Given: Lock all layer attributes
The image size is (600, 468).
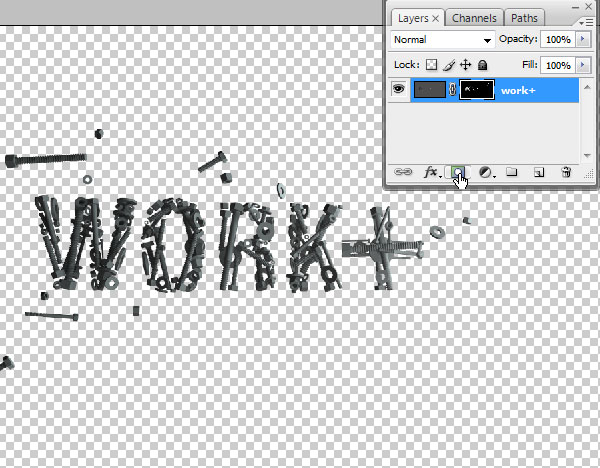Looking at the screenshot, I should [483, 65].
